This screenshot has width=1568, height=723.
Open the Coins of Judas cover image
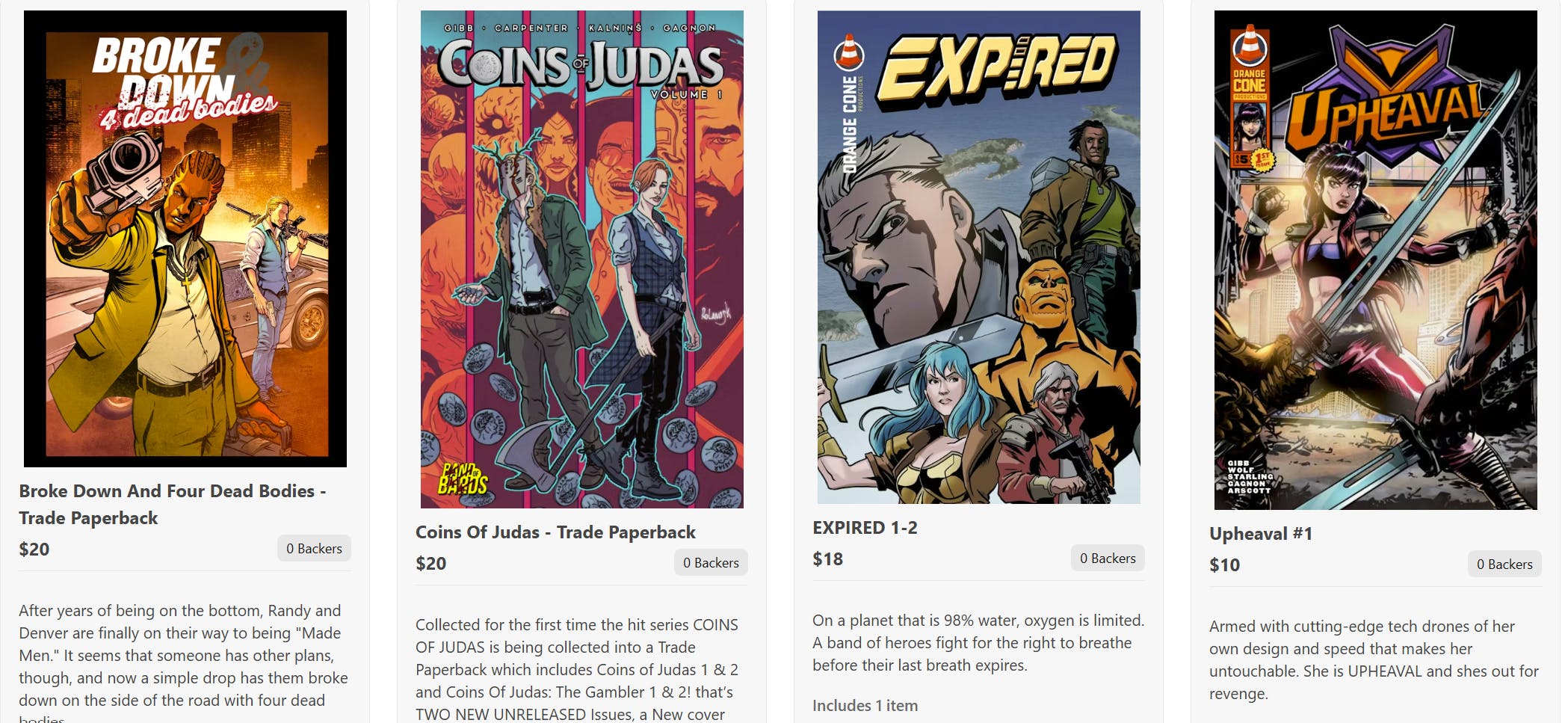coord(582,259)
